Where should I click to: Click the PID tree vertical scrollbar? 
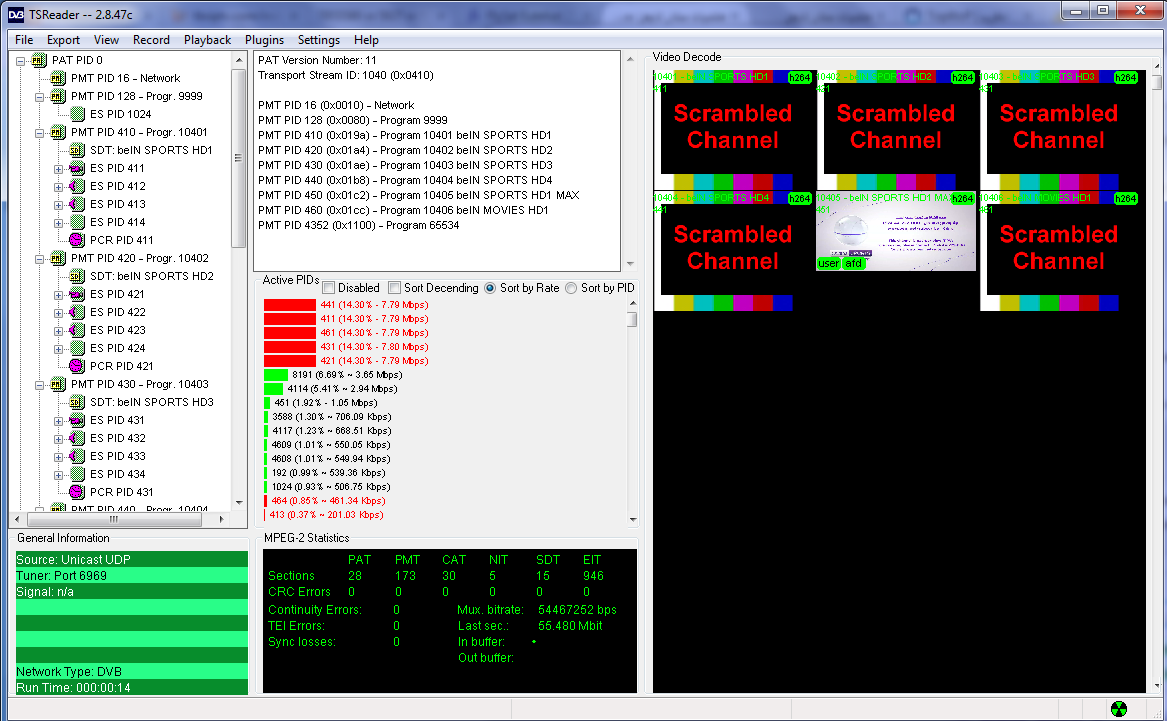(x=238, y=158)
